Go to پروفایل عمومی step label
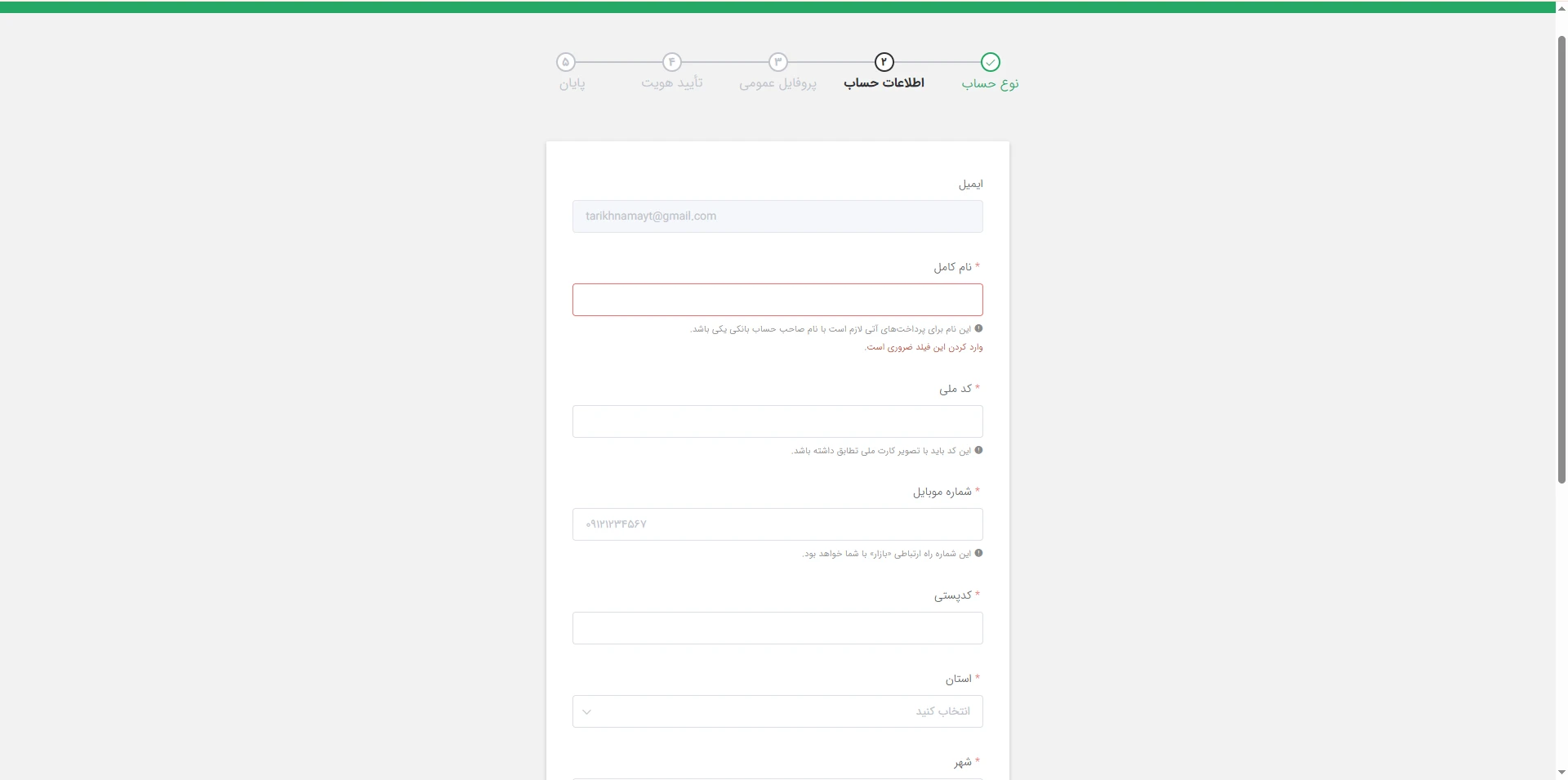This screenshot has height=780, width=1568. 777,83
